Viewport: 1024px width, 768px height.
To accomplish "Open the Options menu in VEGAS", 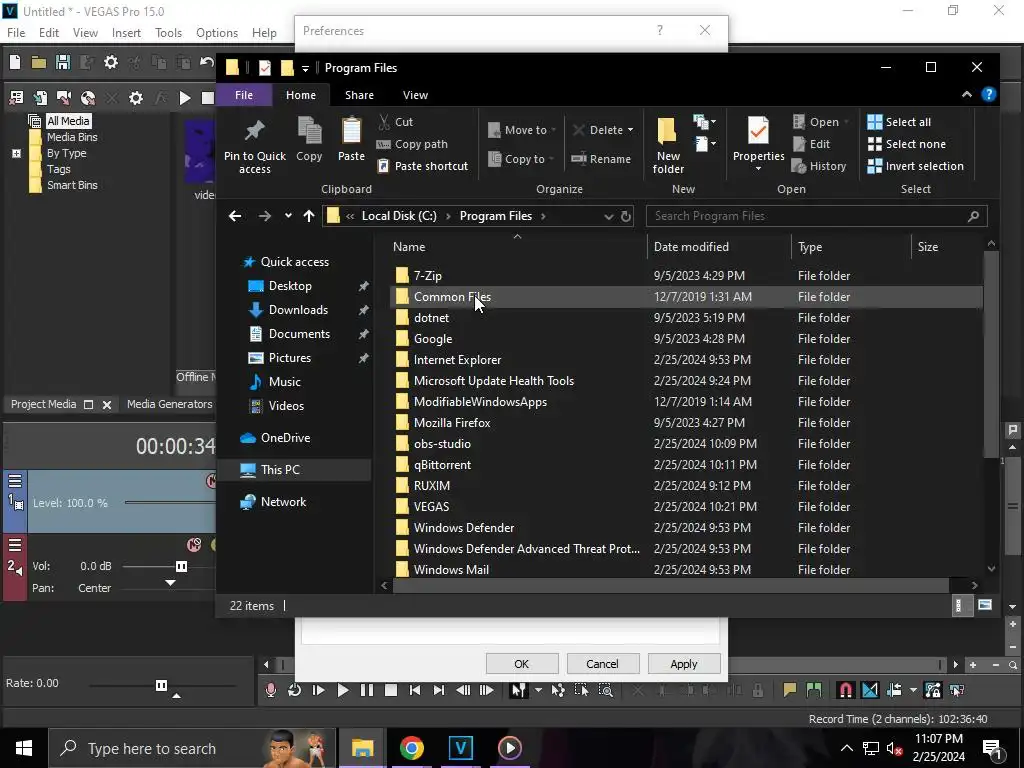I will (217, 33).
